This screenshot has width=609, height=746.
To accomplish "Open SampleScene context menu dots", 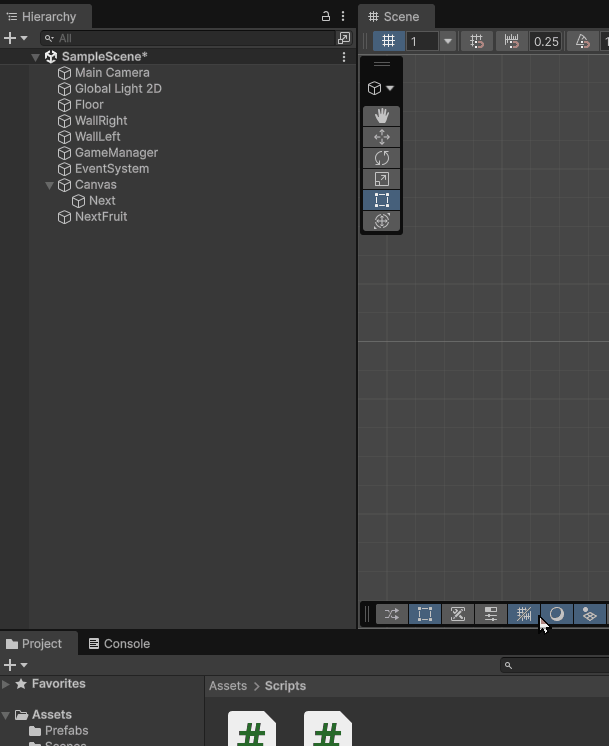I will pyautogui.click(x=344, y=57).
